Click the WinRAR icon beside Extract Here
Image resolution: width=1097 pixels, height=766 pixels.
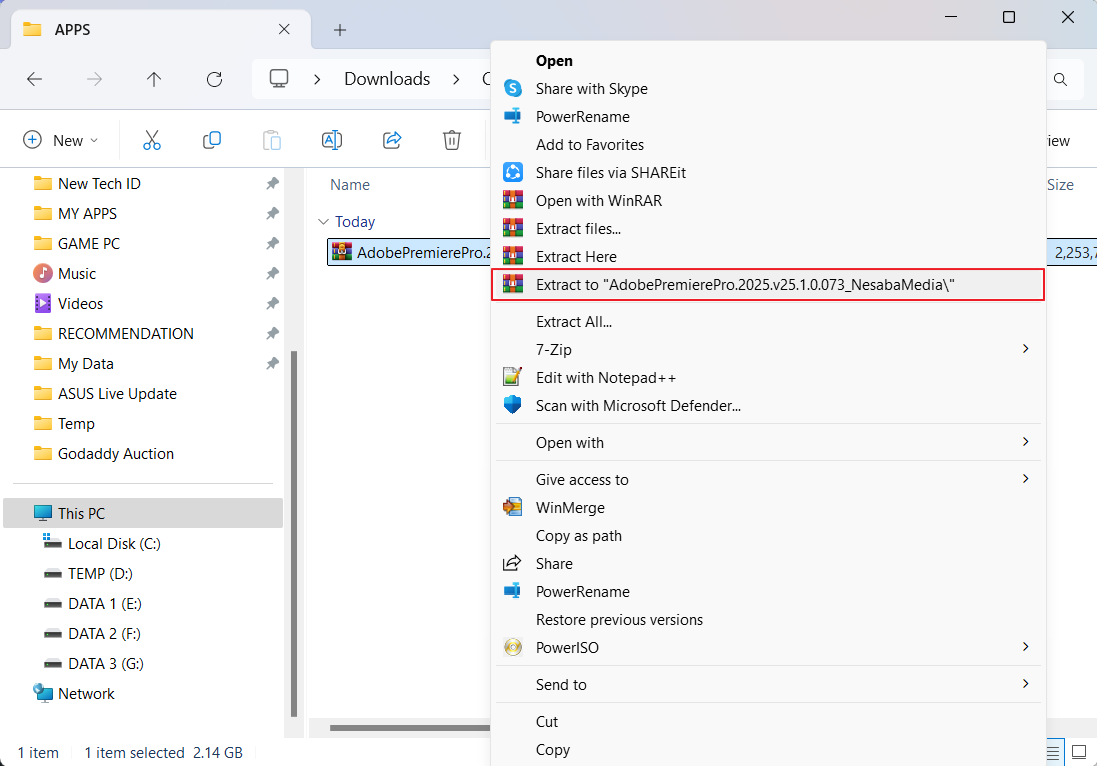(x=513, y=256)
